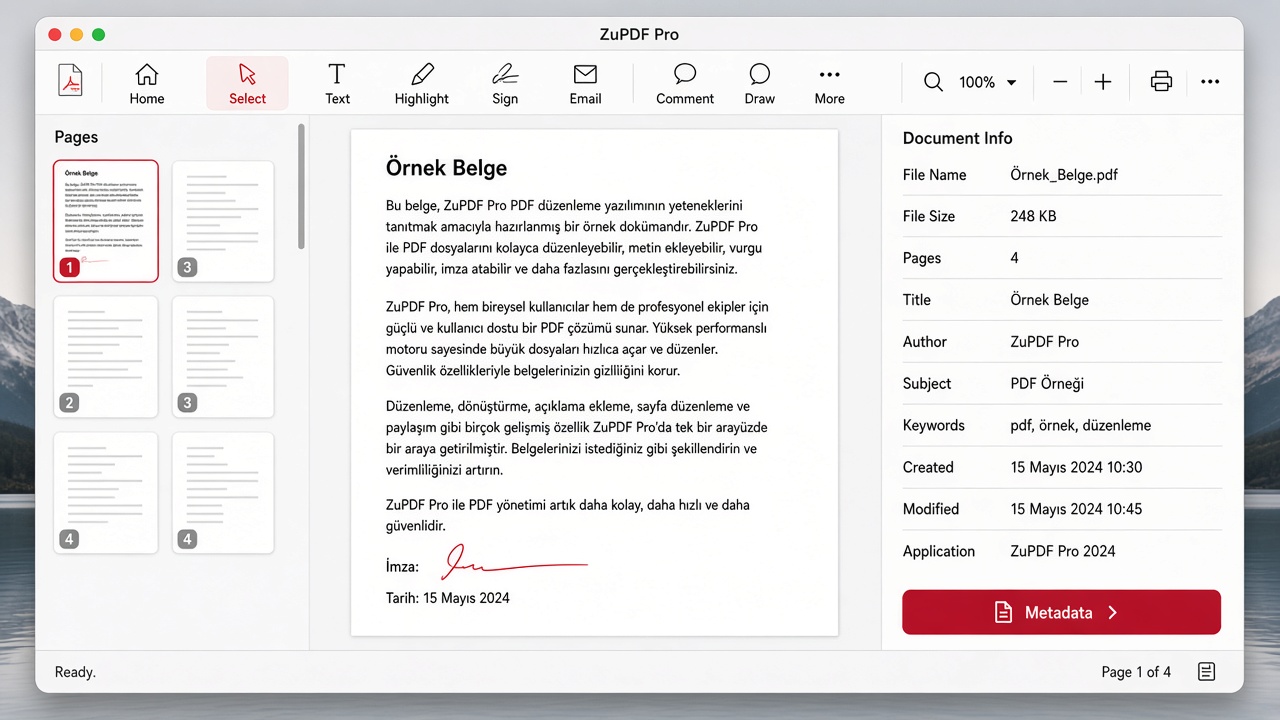Click the red signature after İmza:
This screenshot has height=720, width=1280.
click(514, 564)
